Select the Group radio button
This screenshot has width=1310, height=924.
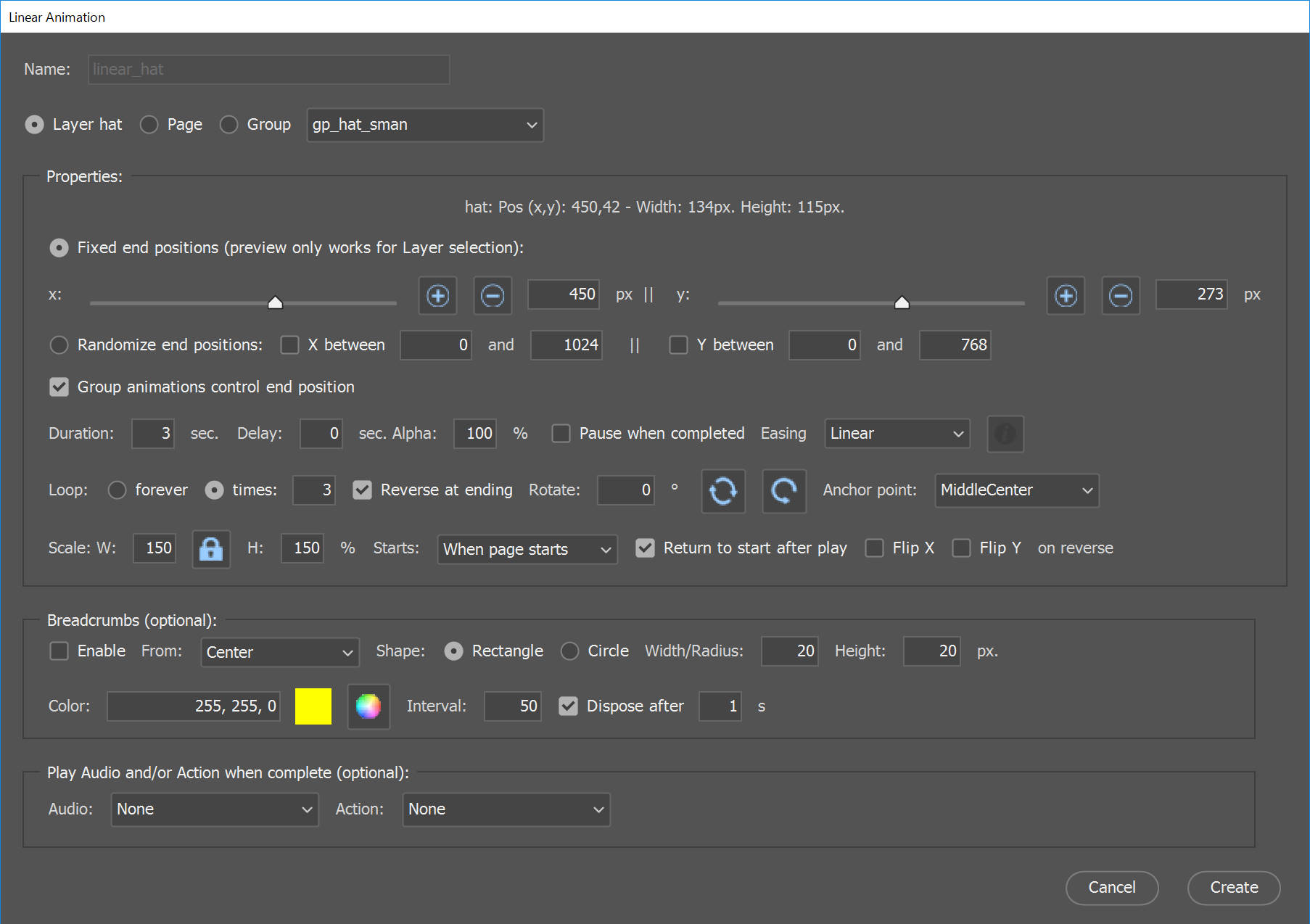[x=228, y=125]
